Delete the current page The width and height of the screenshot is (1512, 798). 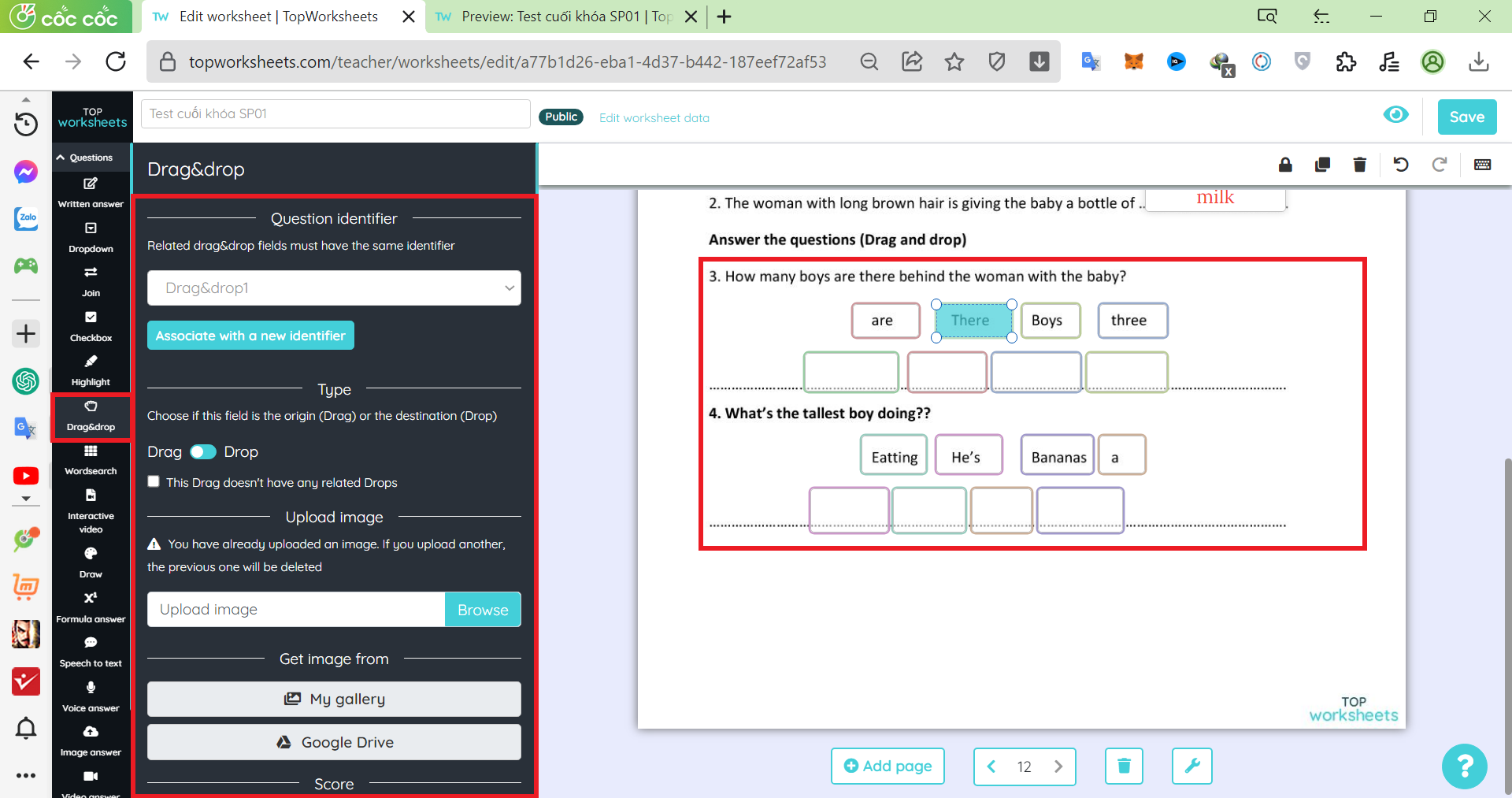[x=1124, y=766]
